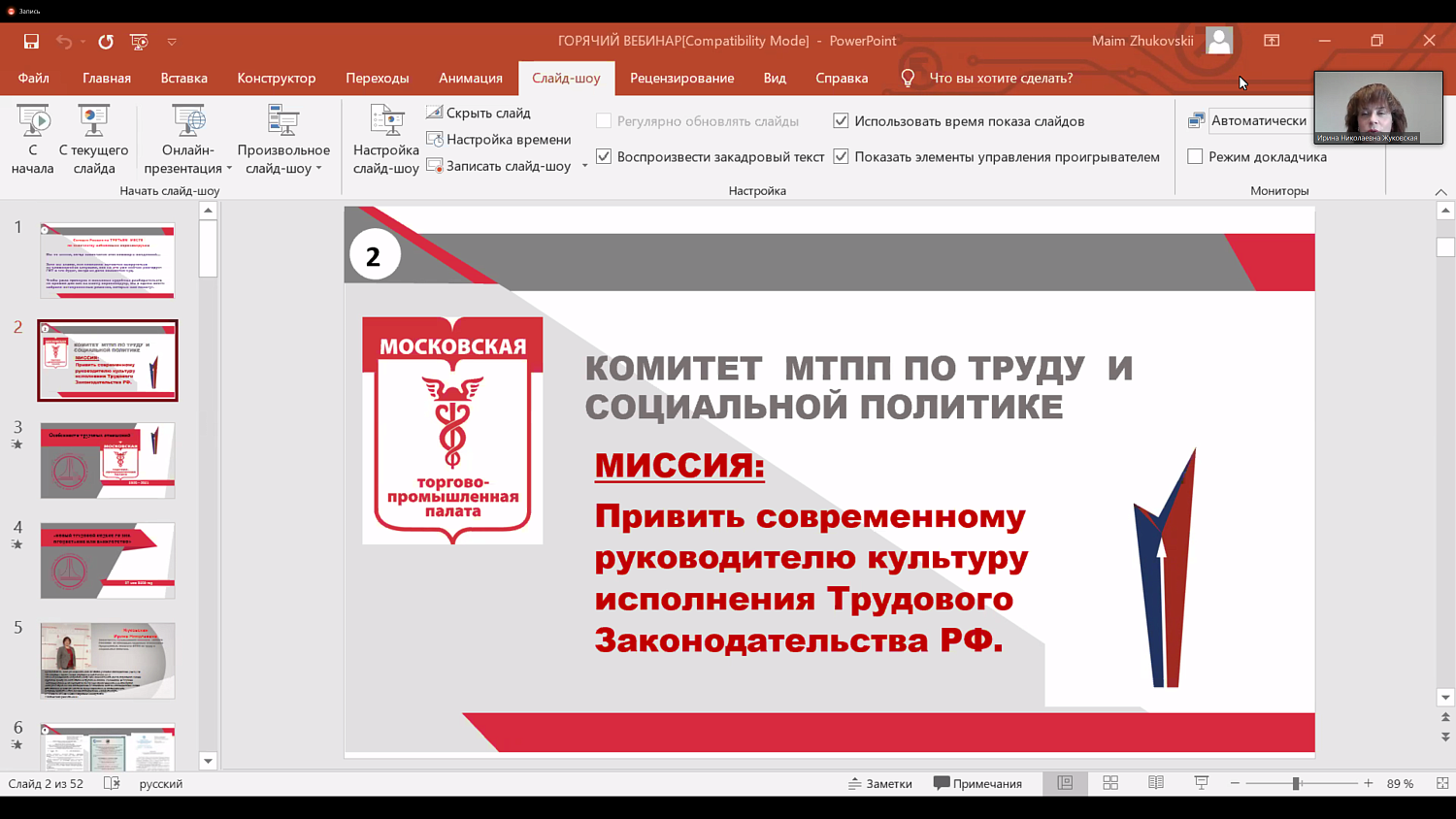The height and width of the screenshot is (819, 1456).
Task: Open the Maim Zhukovskii account avatar
Action: [x=1219, y=41]
